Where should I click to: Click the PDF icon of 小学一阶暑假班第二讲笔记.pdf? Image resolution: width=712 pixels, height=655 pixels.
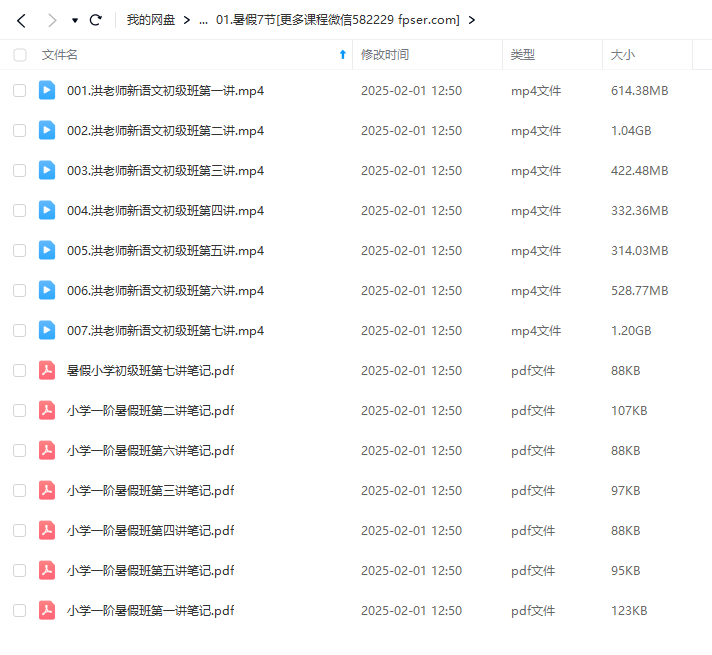[47, 410]
